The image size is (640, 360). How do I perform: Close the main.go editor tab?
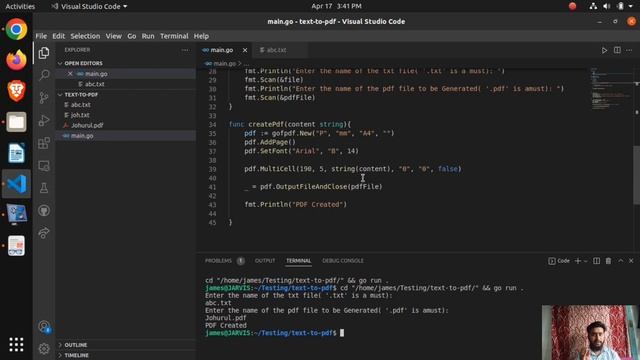pyautogui.click(x=245, y=50)
